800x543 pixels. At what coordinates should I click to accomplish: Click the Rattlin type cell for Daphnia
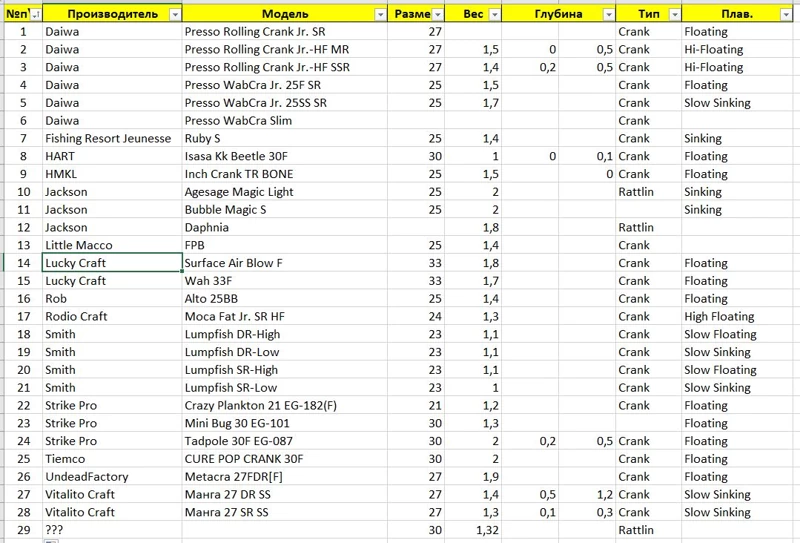click(x=647, y=227)
